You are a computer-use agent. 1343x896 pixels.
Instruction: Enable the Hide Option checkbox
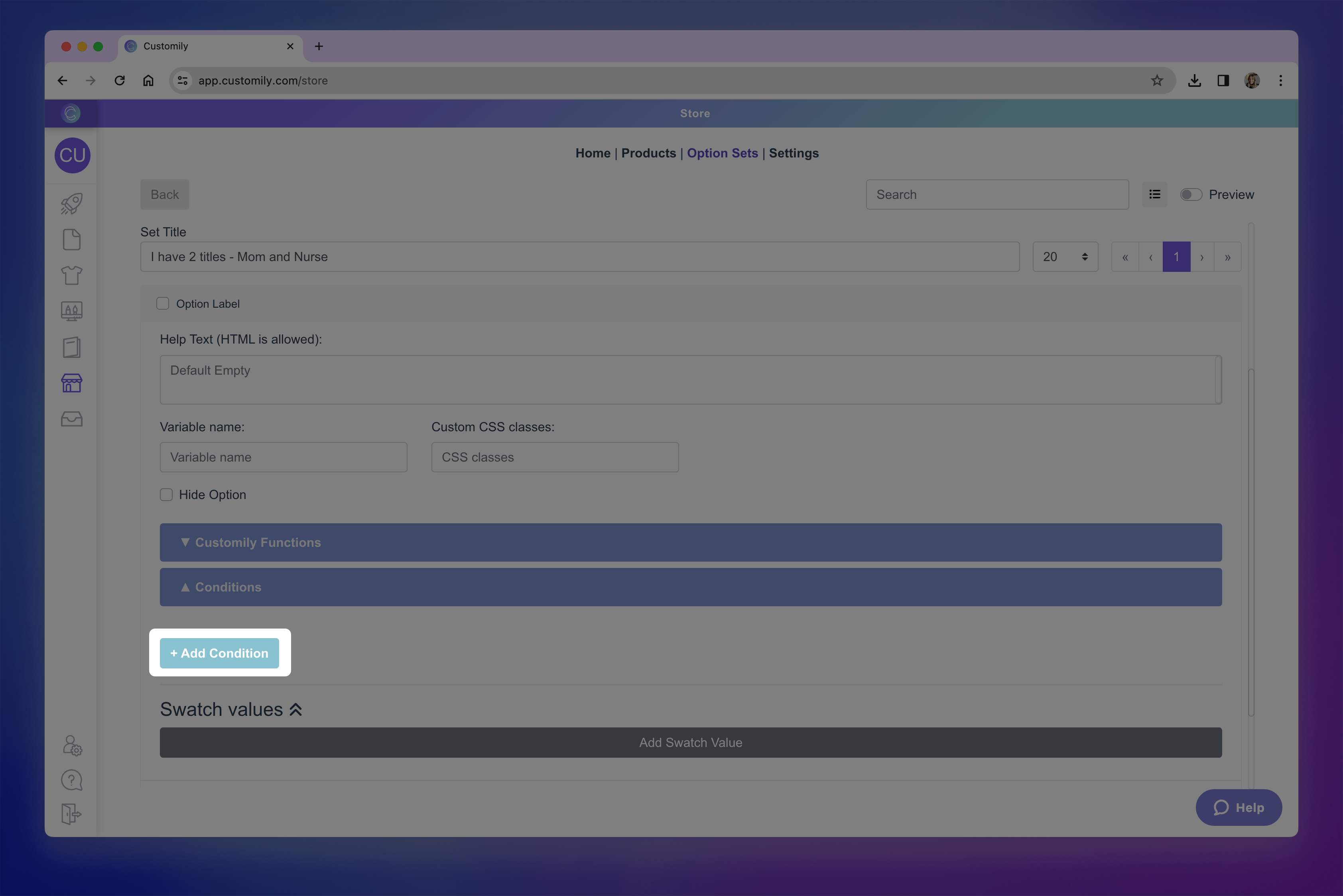click(x=166, y=495)
